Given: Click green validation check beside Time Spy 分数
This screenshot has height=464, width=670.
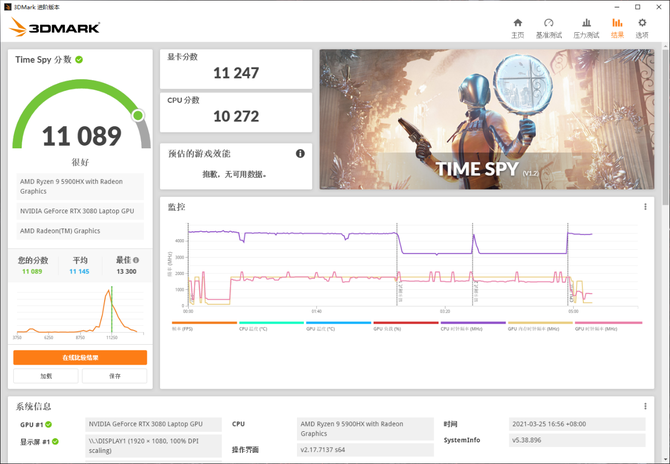Looking at the screenshot, I should [79, 60].
